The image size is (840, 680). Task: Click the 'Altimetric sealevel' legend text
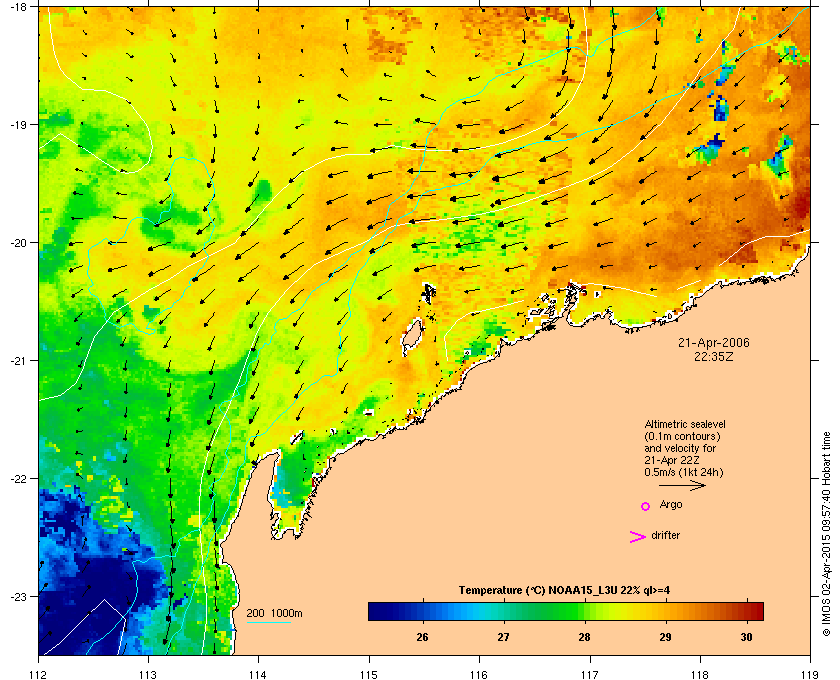685,424
